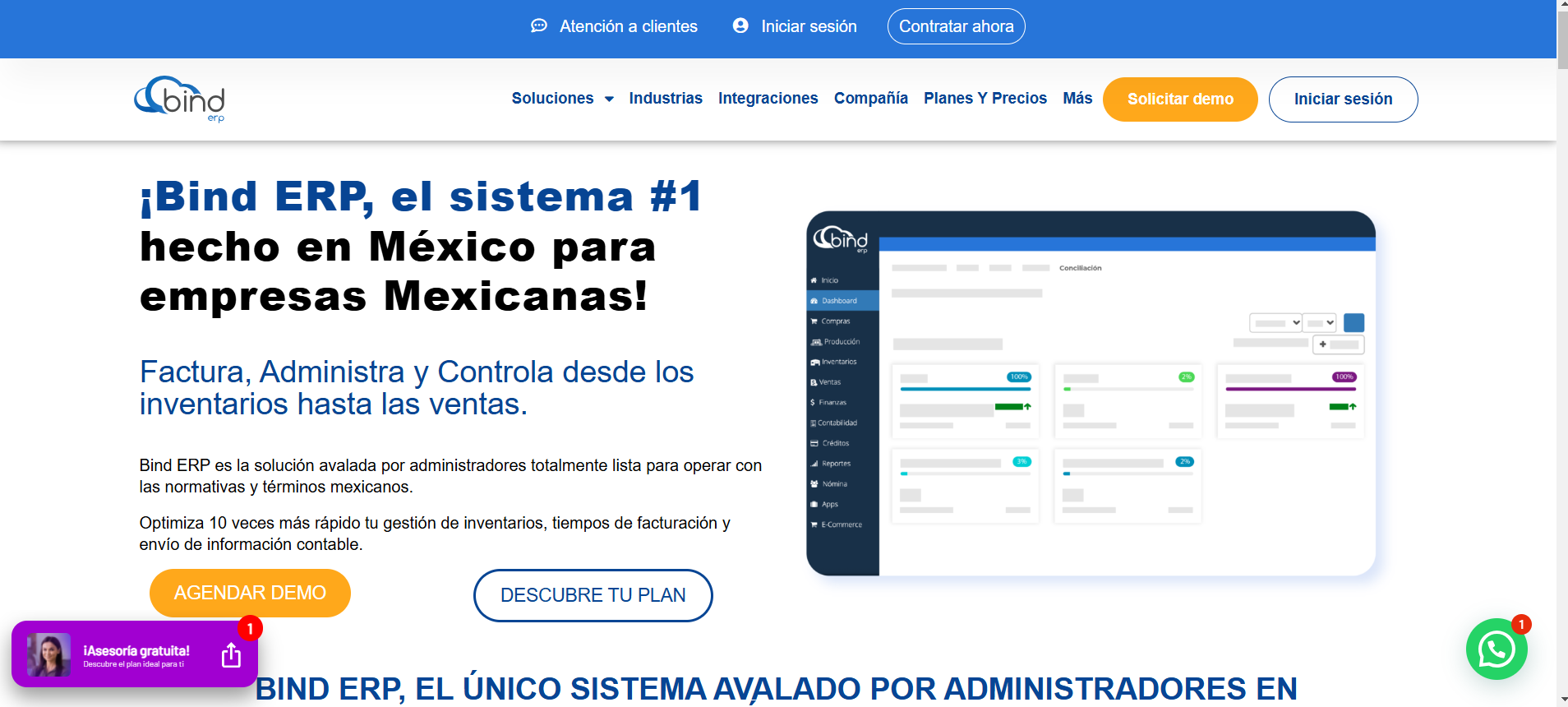Viewport: 1568px width, 707px height.
Task: Click the subtitle "Factura, Administra y Controla"
Action: point(416,388)
